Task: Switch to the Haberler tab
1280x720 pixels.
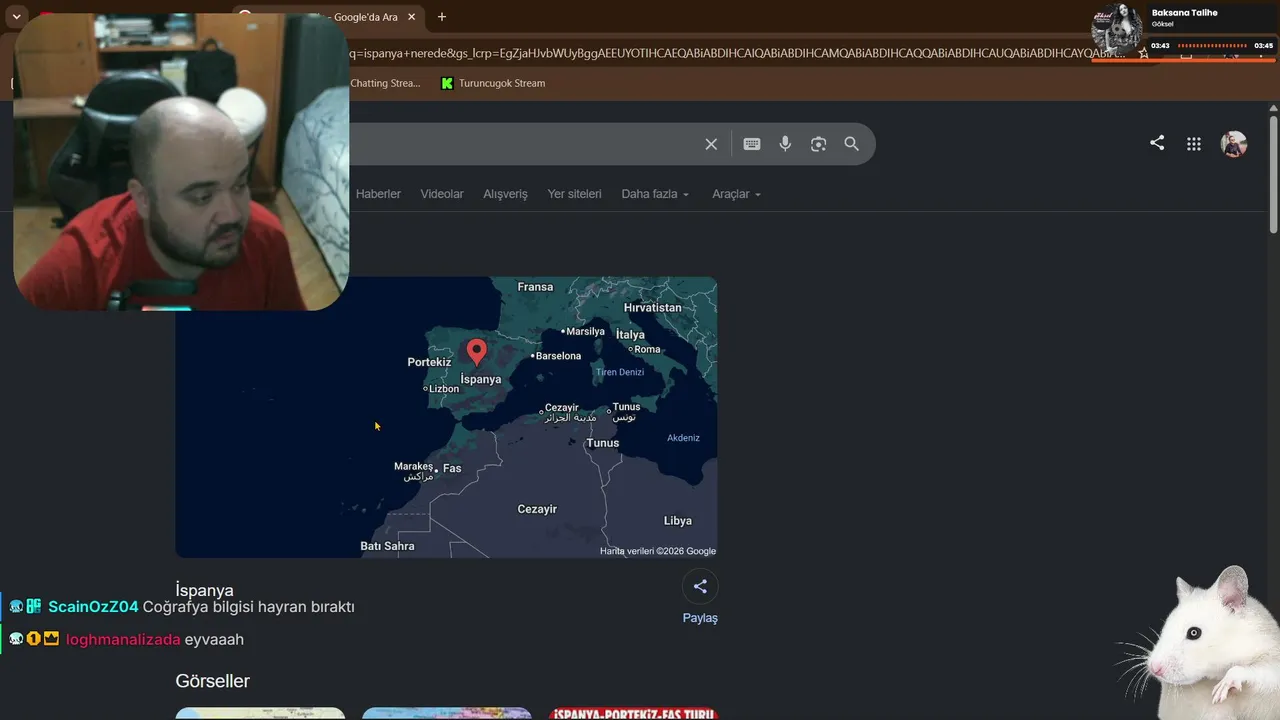Action: click(x=378, y=194)
